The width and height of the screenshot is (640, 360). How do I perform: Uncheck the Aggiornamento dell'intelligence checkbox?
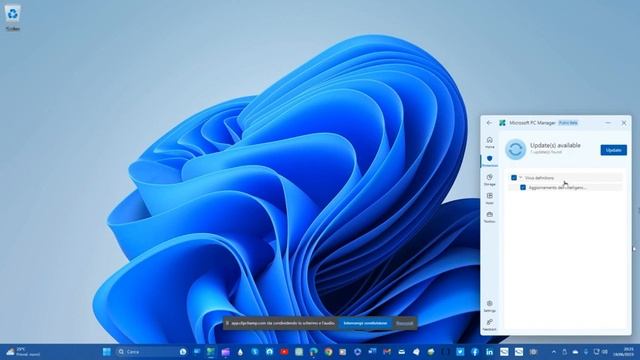pos(523,187)
